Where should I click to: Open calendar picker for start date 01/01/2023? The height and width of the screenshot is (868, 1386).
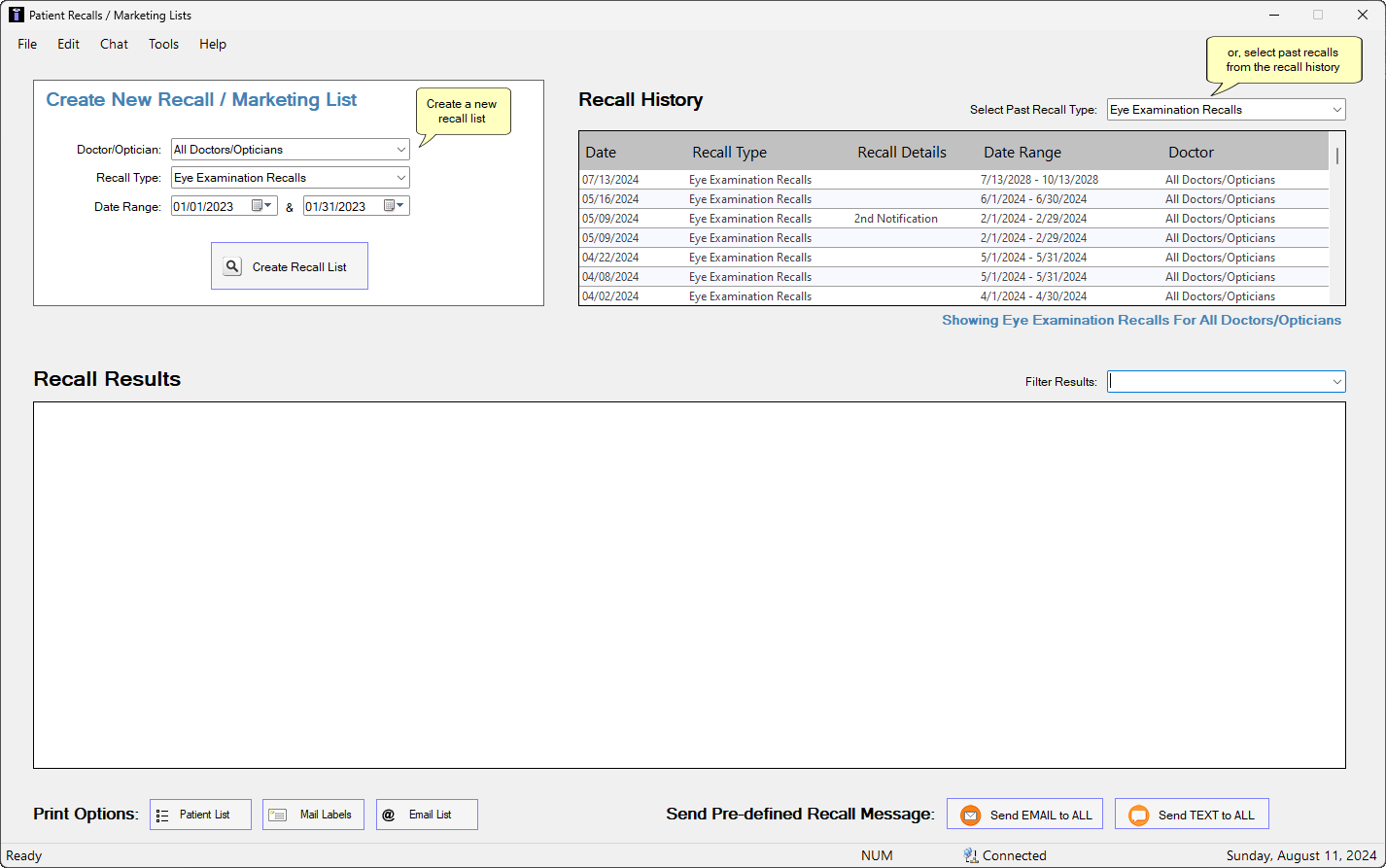point(262,205)
